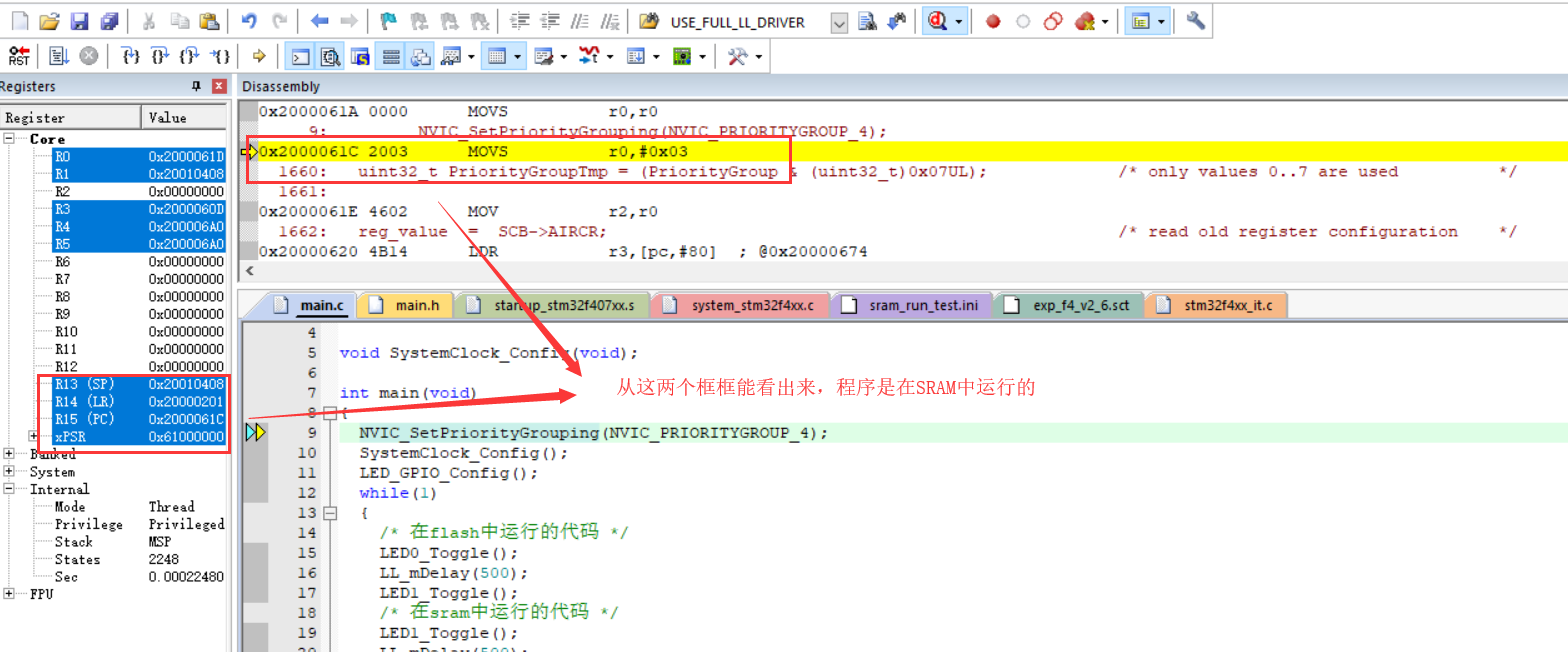Click the LED_GPIO_Config(); code line
Screen dimensions: 1568x652
point(449,473)
